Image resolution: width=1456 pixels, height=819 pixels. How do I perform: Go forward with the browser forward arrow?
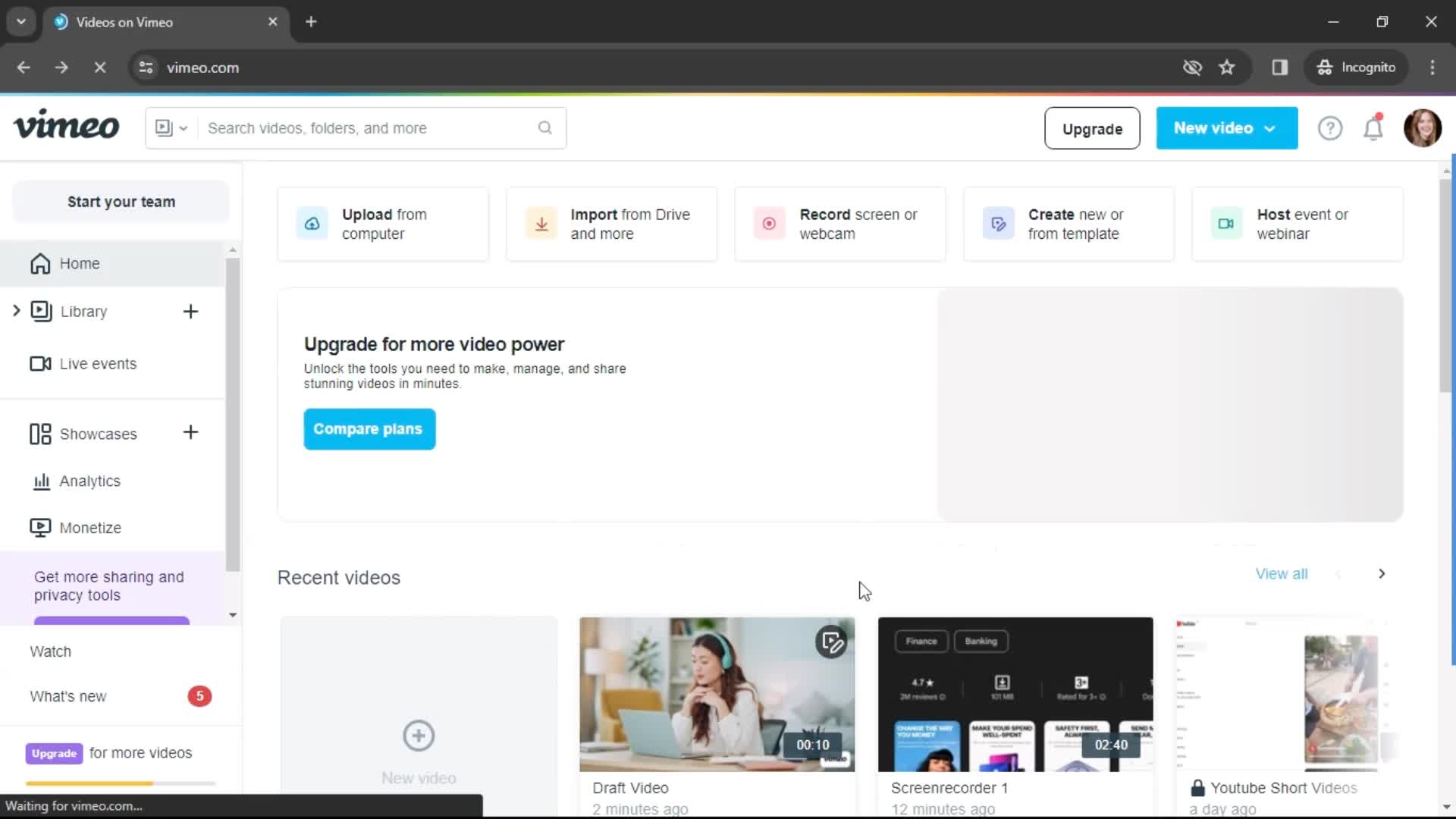click(61, 67)
